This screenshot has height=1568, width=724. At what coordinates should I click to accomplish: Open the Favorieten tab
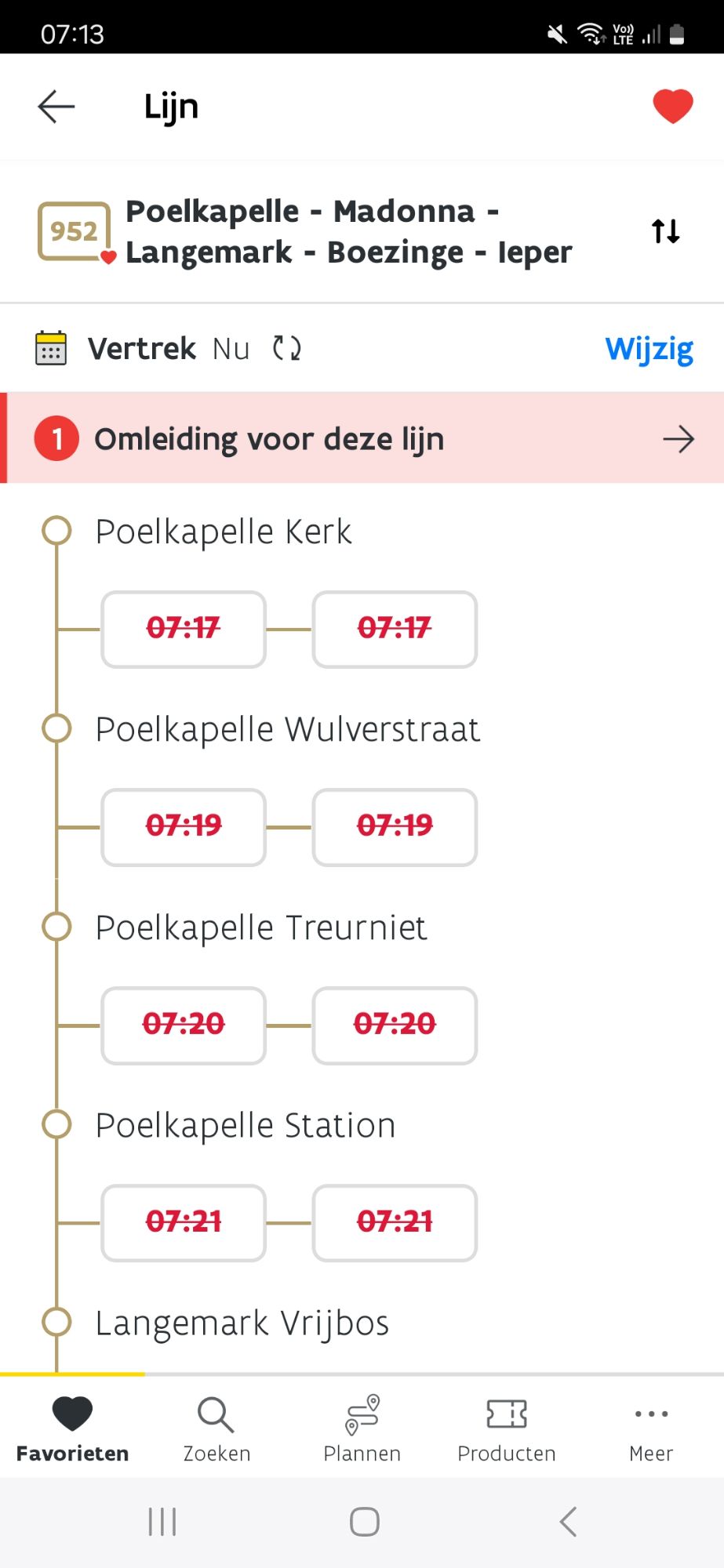[72, 1429]
